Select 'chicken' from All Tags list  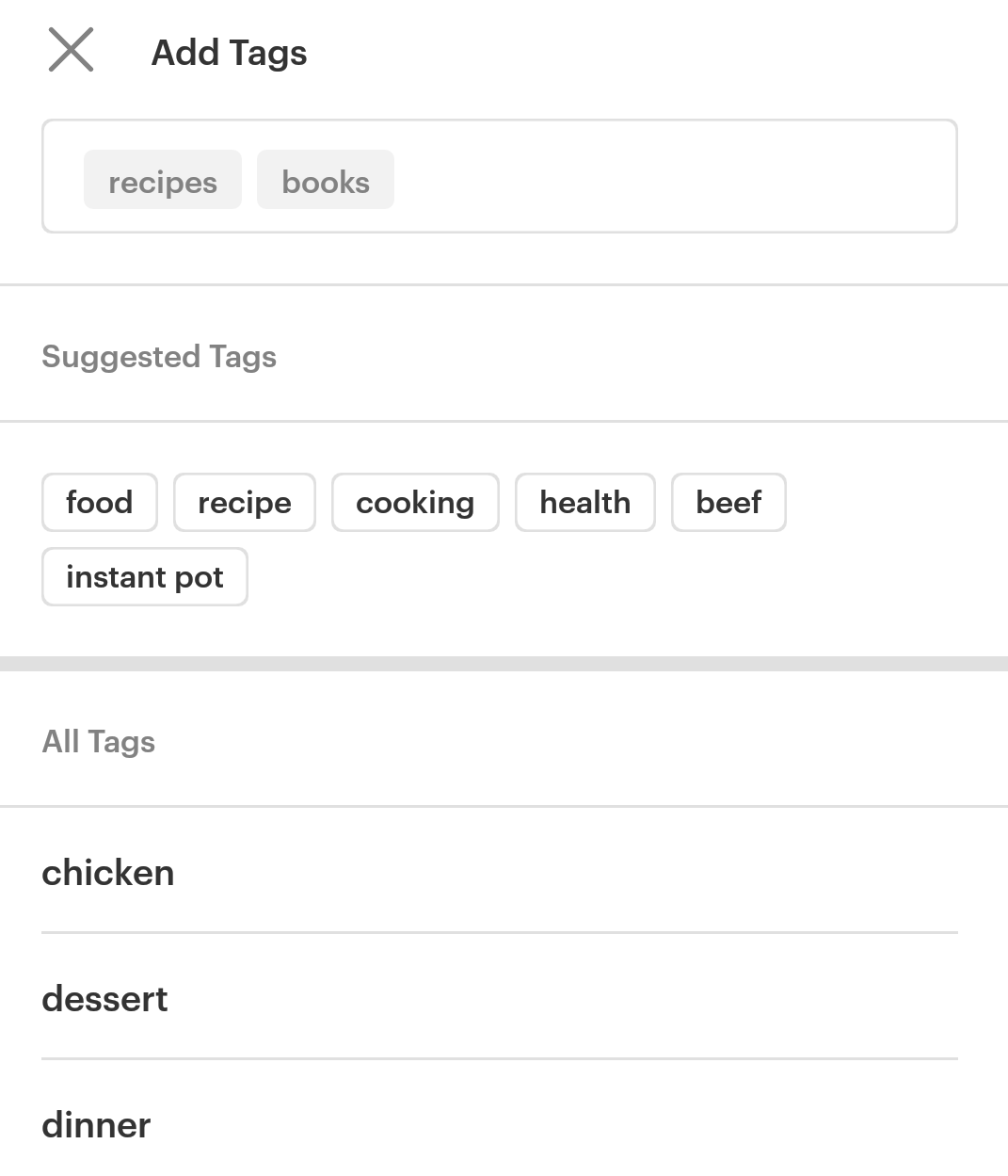tap(108, 872)
